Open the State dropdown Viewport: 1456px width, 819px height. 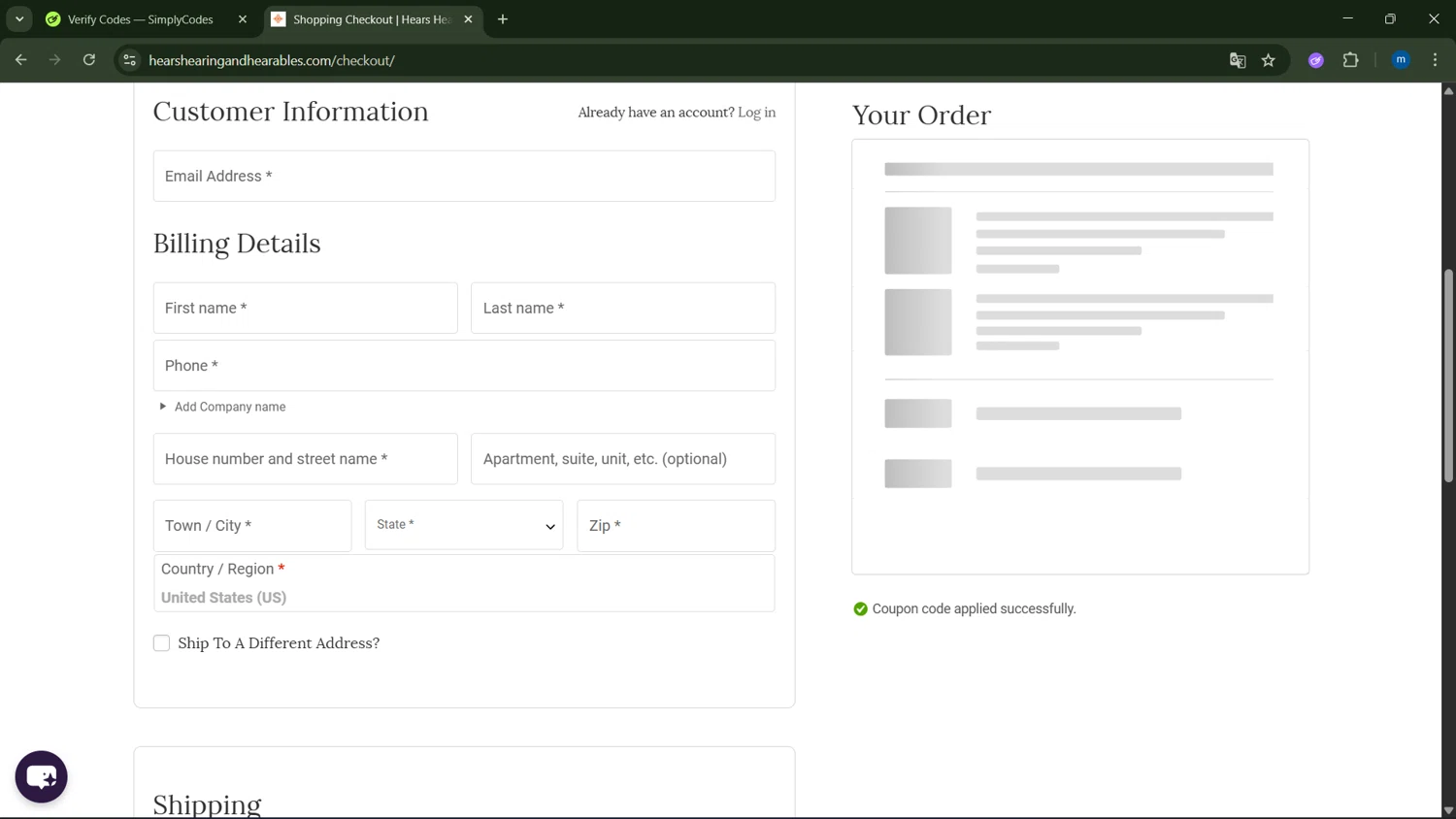464,525
